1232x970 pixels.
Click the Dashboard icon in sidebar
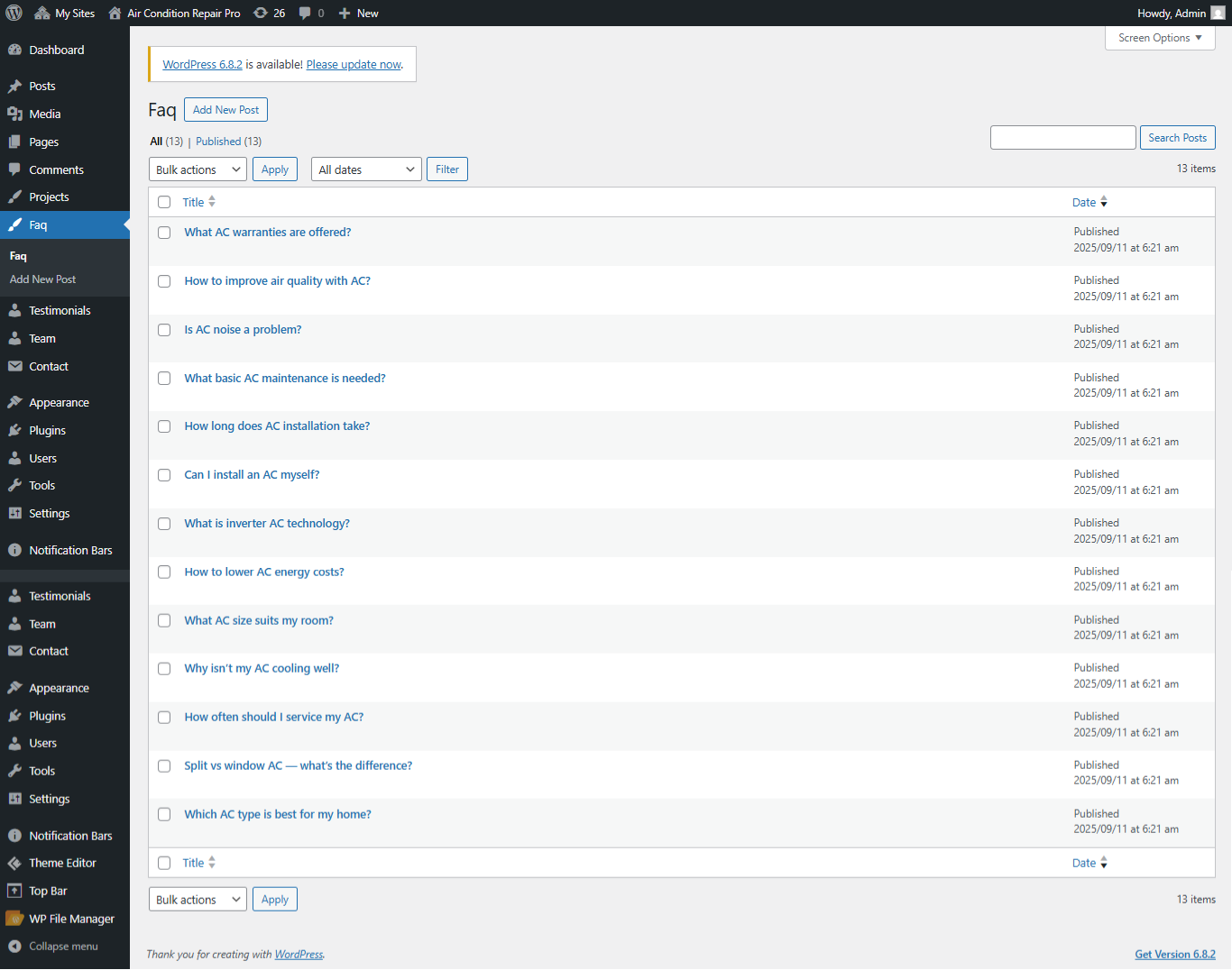point(14,50)
